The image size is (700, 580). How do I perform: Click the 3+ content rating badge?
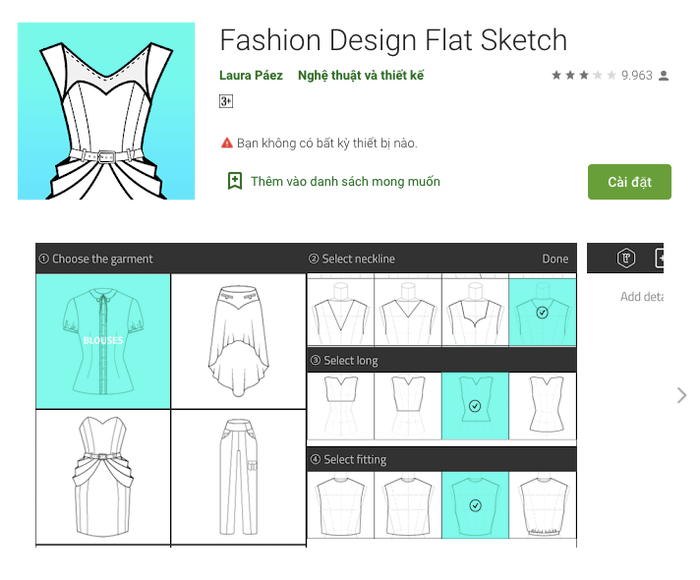pyautogui.click(x=226, y=101)
